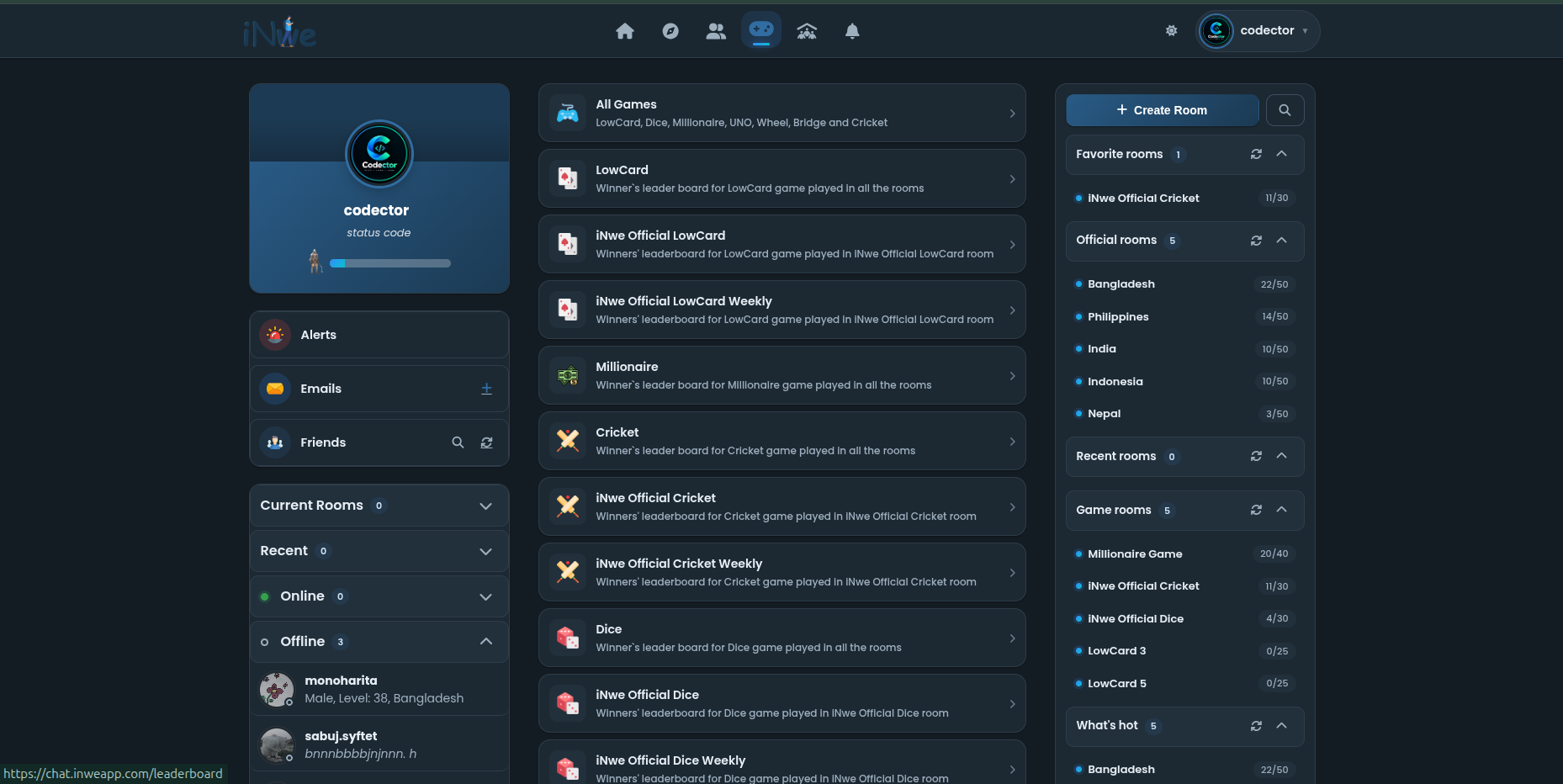Open the rooms group icon in navigation
This screenshot has width=1563, height=784.
[x=807, y=31]
